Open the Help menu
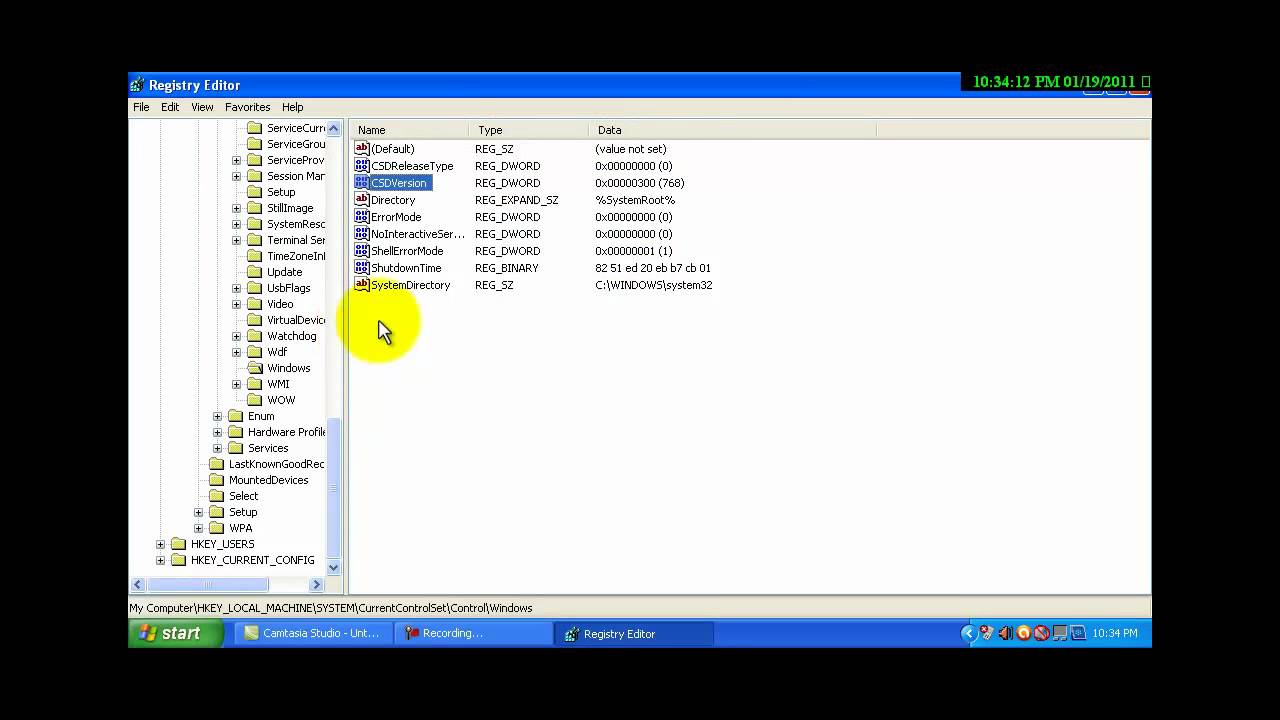The image size is (1280, 720). (292, 107)
